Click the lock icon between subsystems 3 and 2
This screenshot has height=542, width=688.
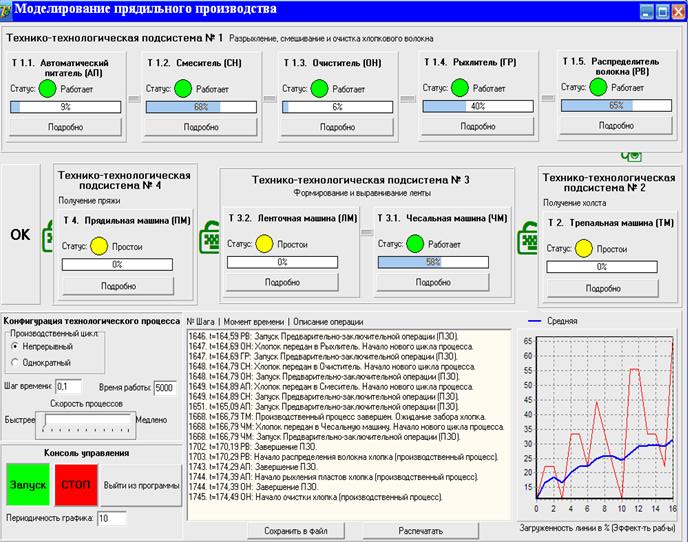coord(527,238)
